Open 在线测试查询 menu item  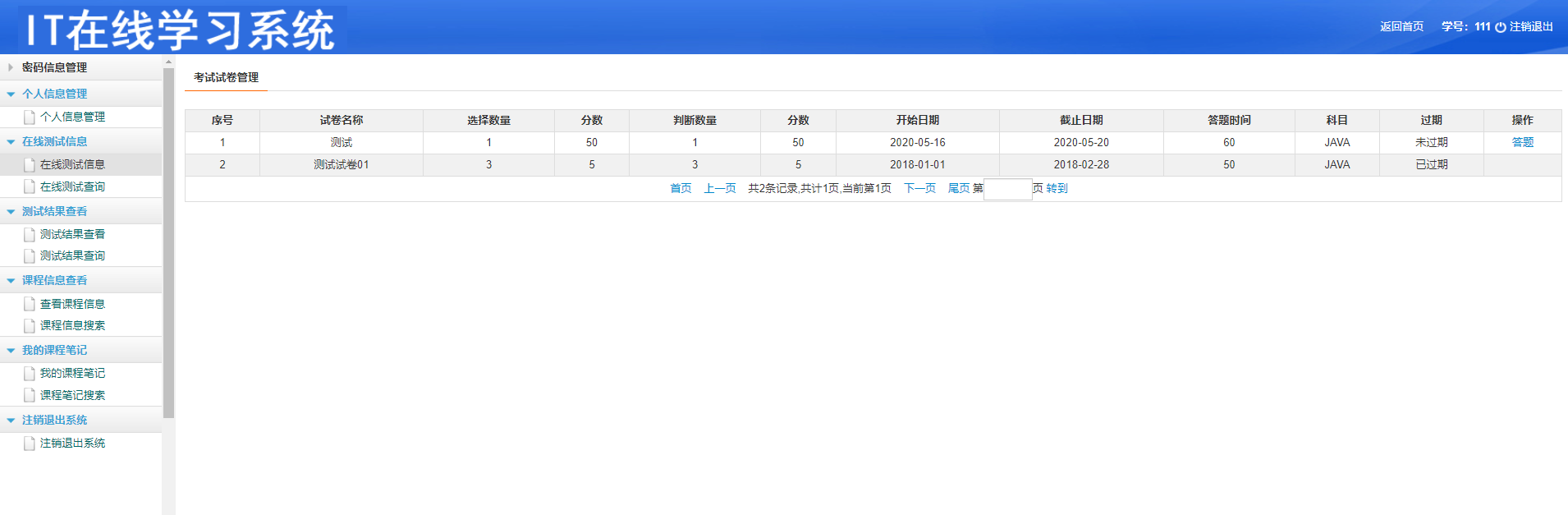tap(72, 186)
